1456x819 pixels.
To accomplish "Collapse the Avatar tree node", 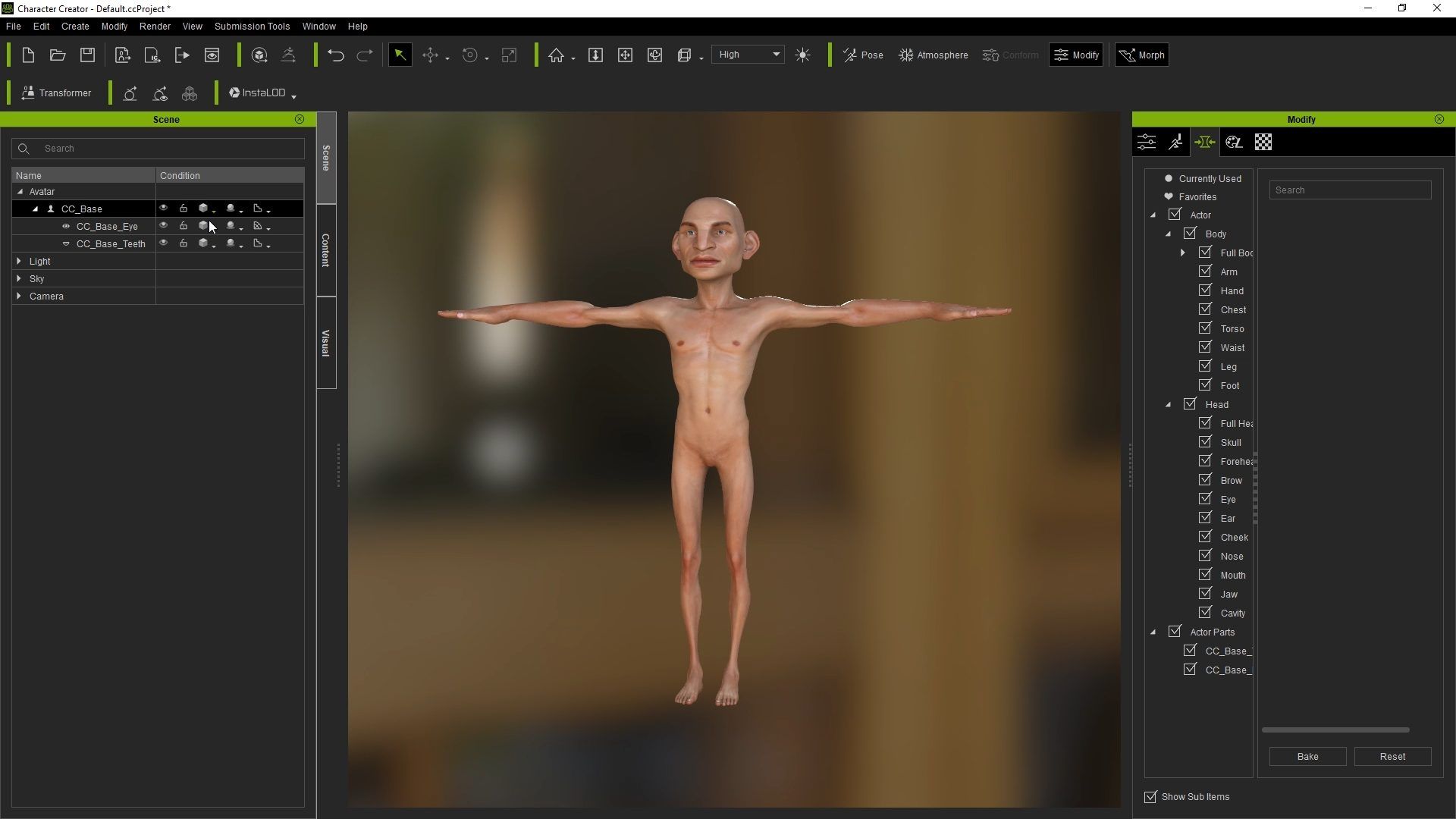I will (20, 192).
